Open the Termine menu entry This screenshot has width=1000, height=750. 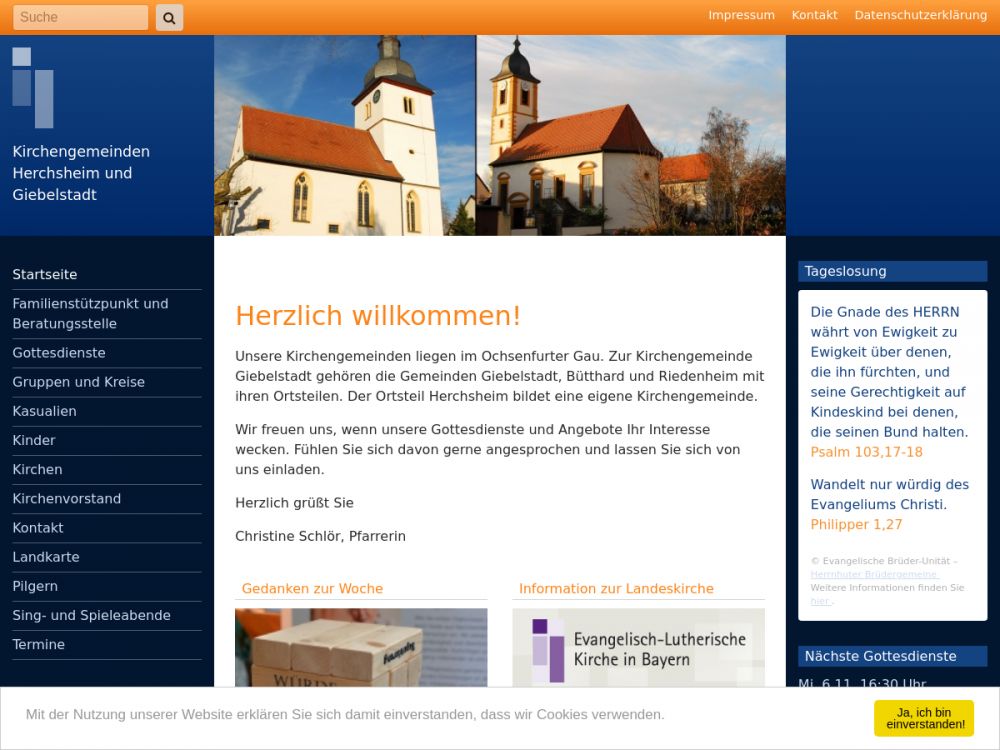click(x=38, y=644)
